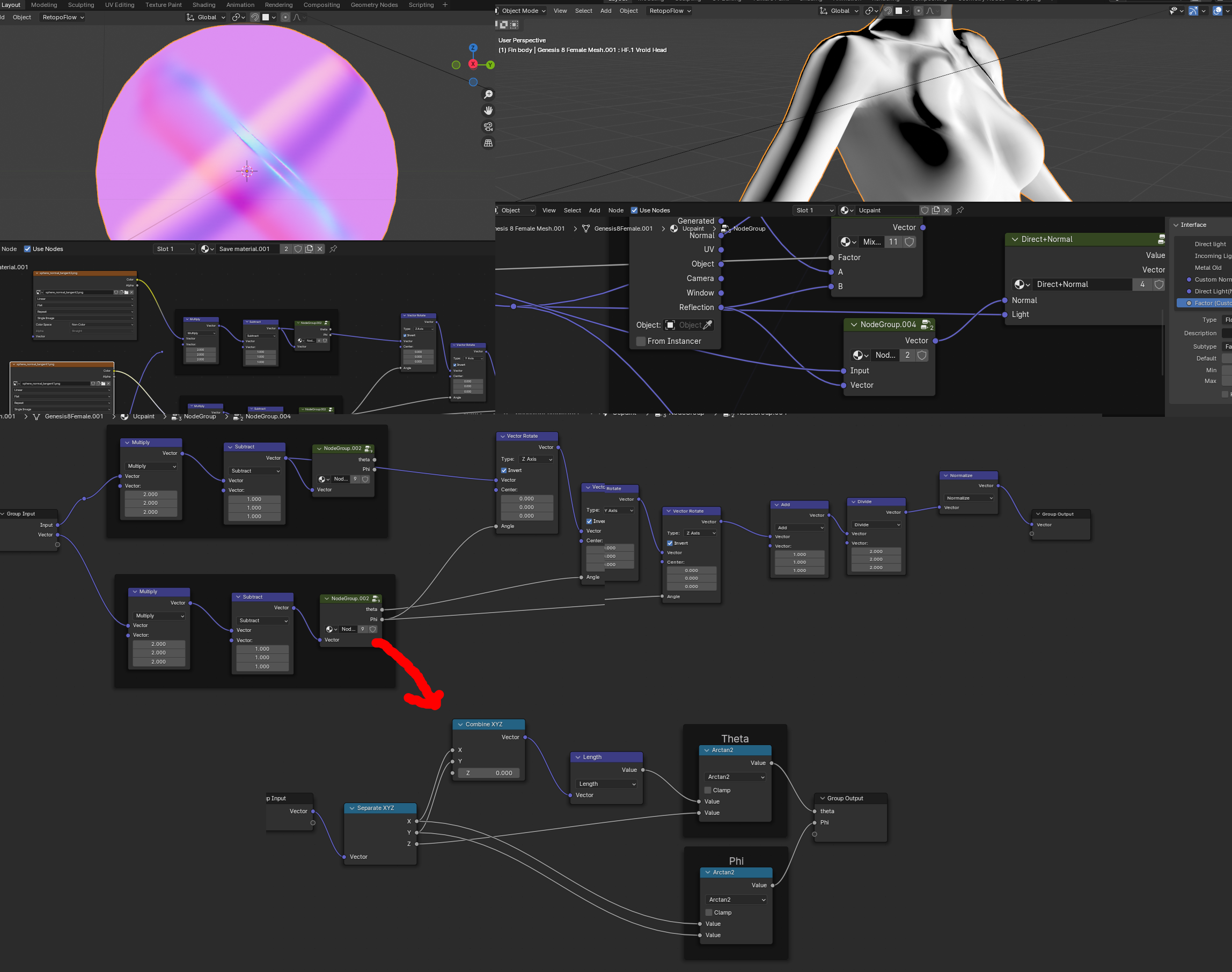Toggle the camera view icon in the sphere viewport
Screen dimensions: 1232x972
click(x=488, y=127)
